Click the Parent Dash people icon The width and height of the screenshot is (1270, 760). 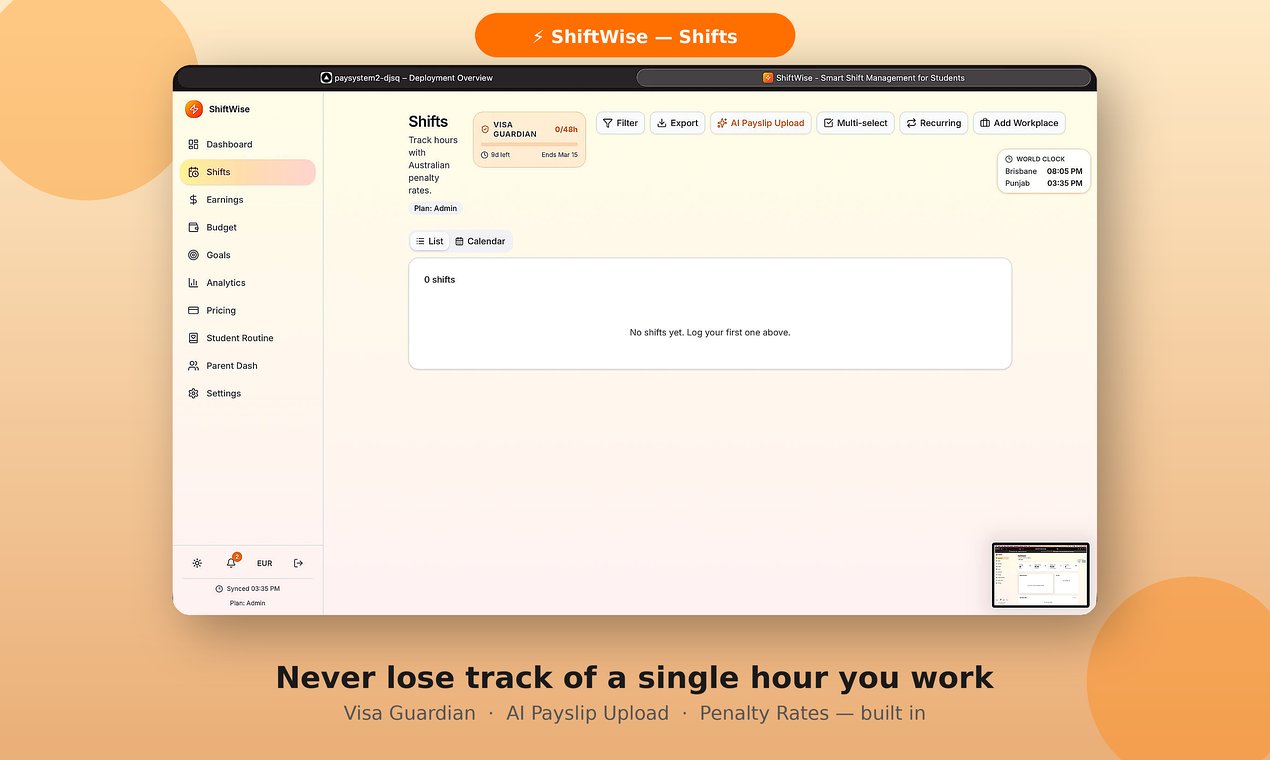click(x=193, y=366)
